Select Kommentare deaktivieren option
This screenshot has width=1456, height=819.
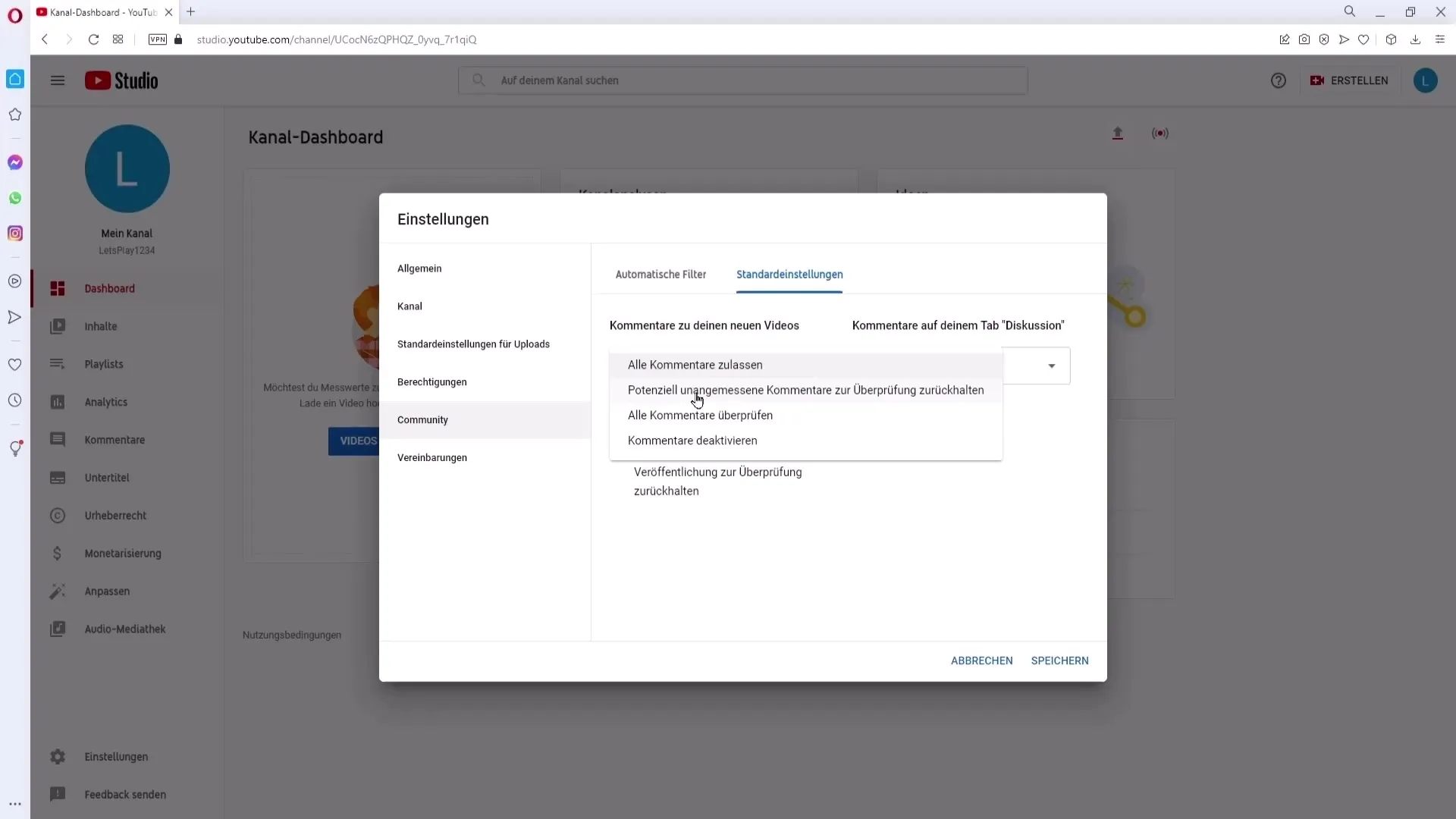[x=692, y=440]
